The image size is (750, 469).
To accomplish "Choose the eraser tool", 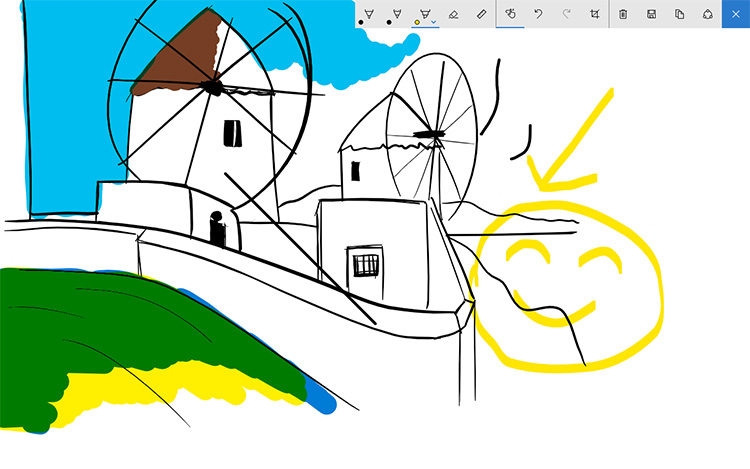I will click(453, 14).
